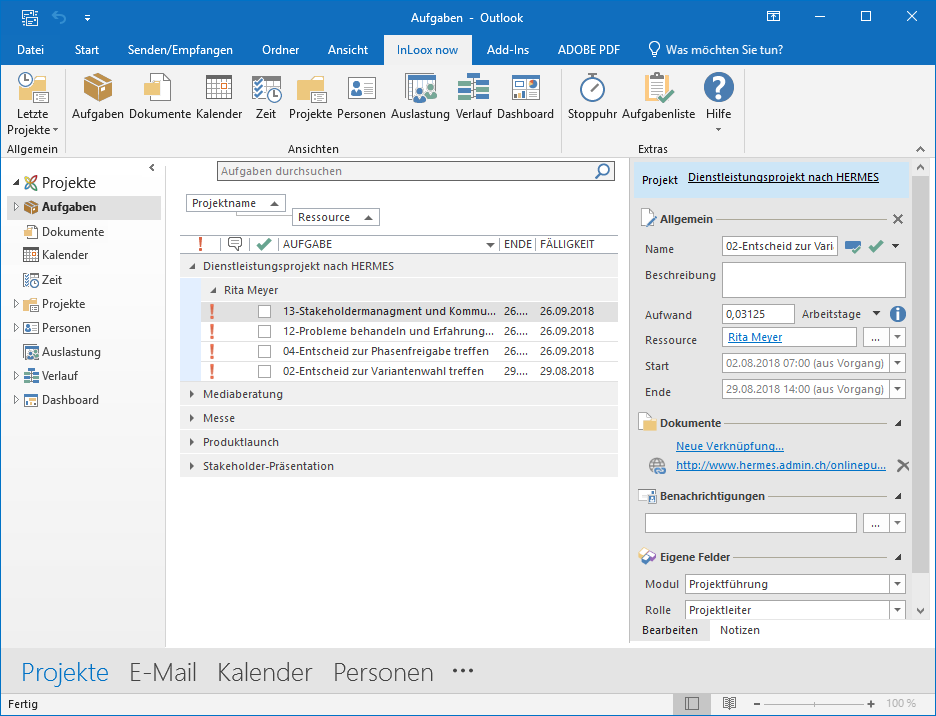This screenshot has width=936, height=716.
Task: Click the Beschreibung text box
Action: pos(814,280)
